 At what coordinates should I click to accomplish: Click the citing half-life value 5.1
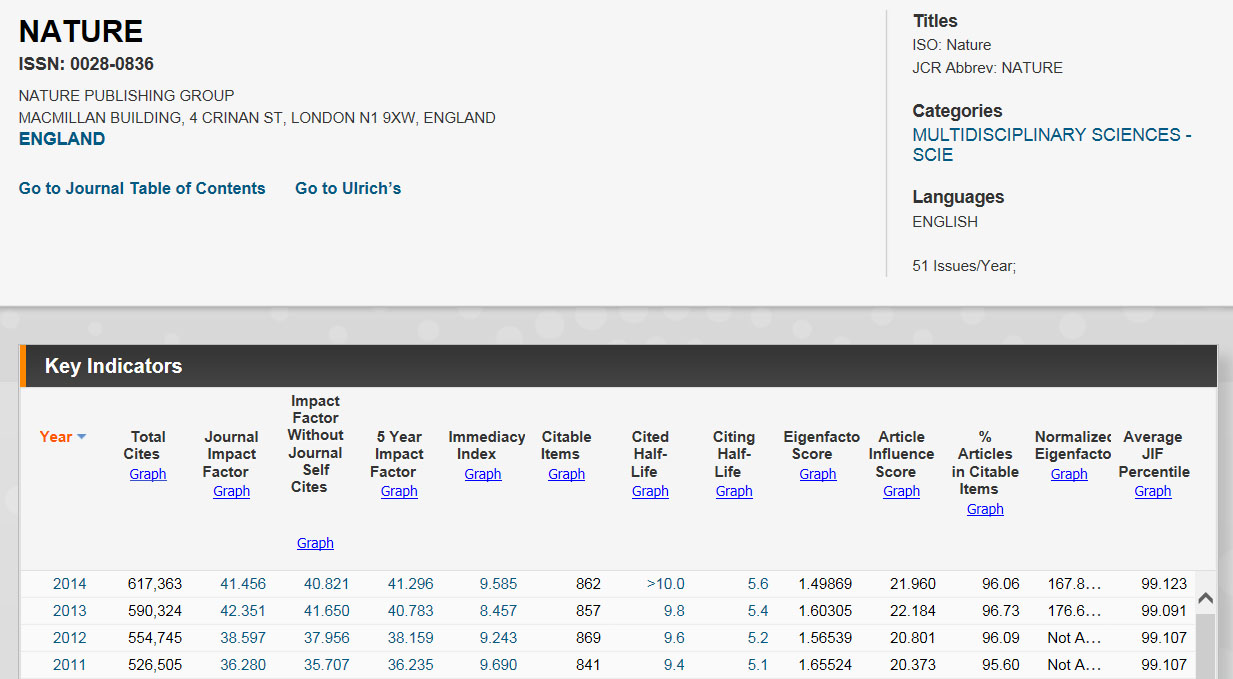point(758,665)
